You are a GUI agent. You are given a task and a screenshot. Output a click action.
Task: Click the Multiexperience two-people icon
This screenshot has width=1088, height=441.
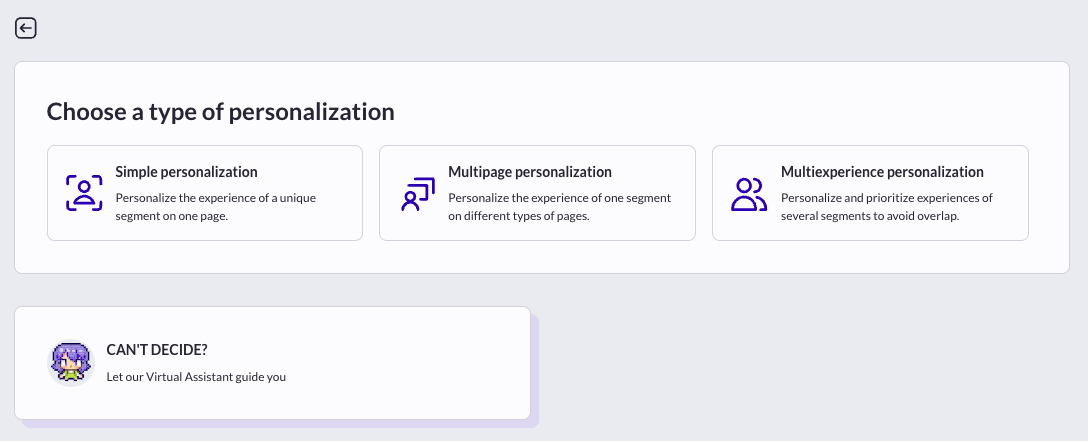(749, 194)
